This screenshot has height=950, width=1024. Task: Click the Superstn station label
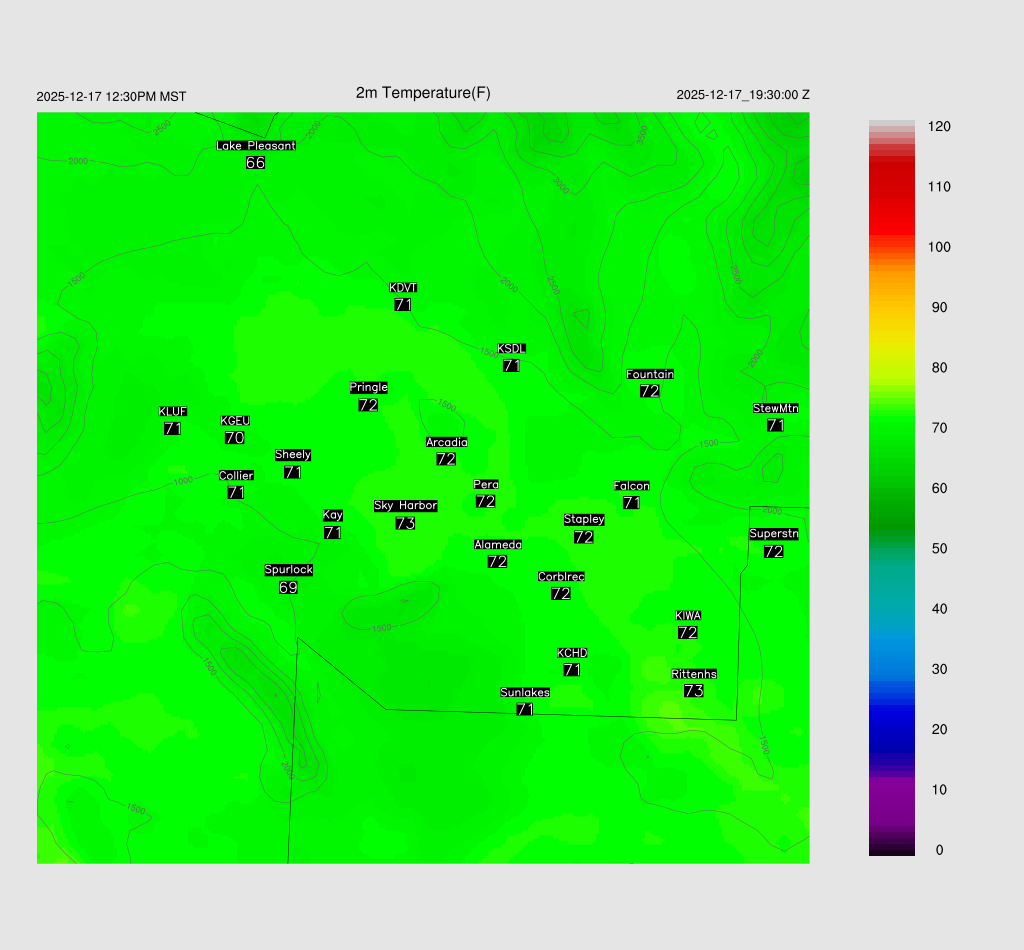pyautogui.click(x=773, y=534)
